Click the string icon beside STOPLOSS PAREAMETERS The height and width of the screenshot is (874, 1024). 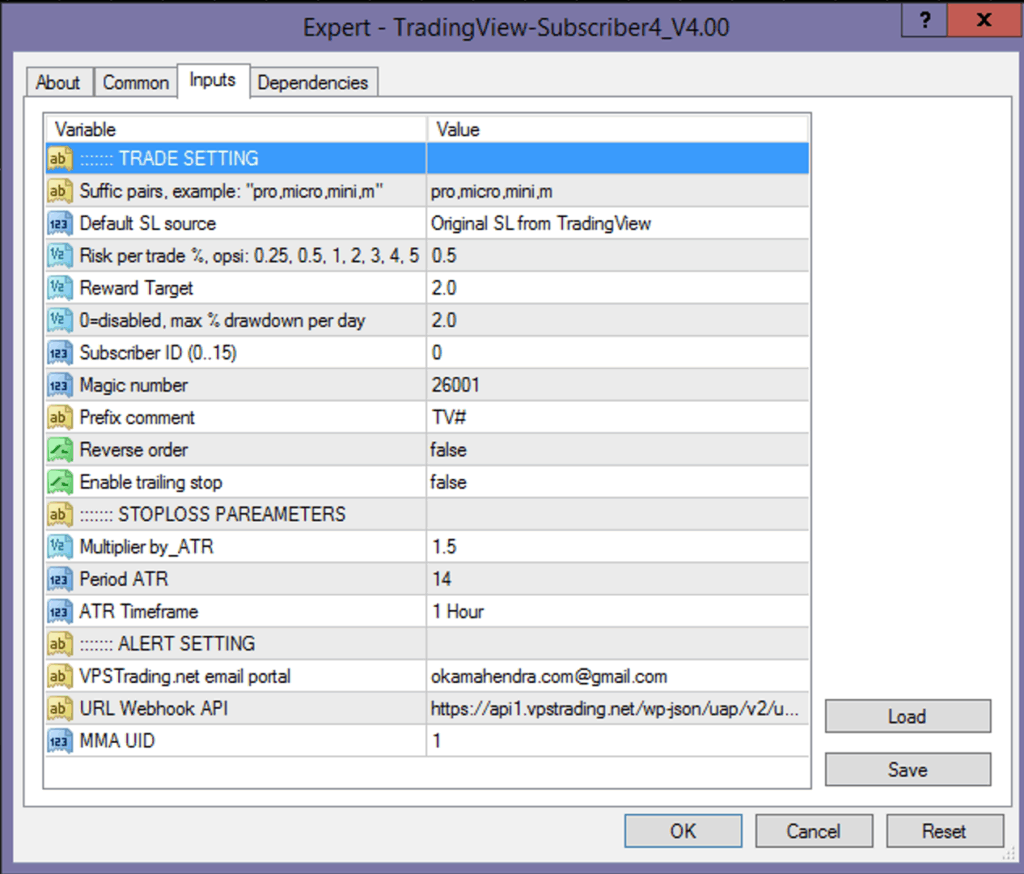pos(59,514)
